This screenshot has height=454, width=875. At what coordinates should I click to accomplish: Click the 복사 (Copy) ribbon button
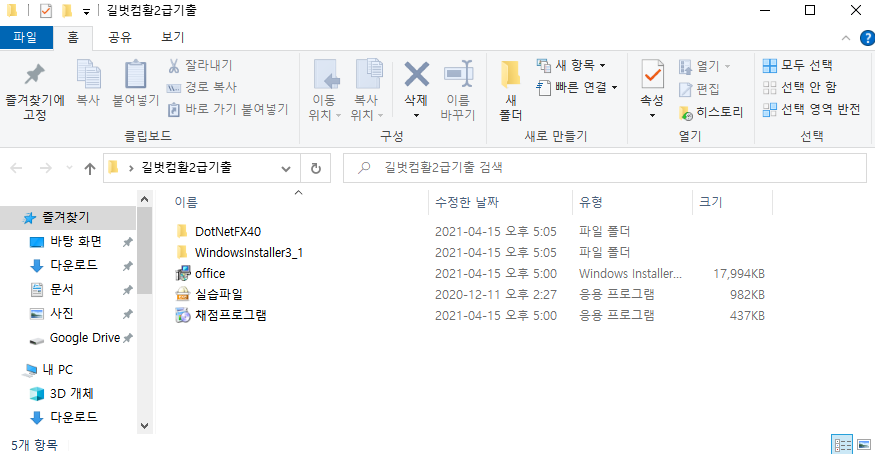(x=88, y=84)
